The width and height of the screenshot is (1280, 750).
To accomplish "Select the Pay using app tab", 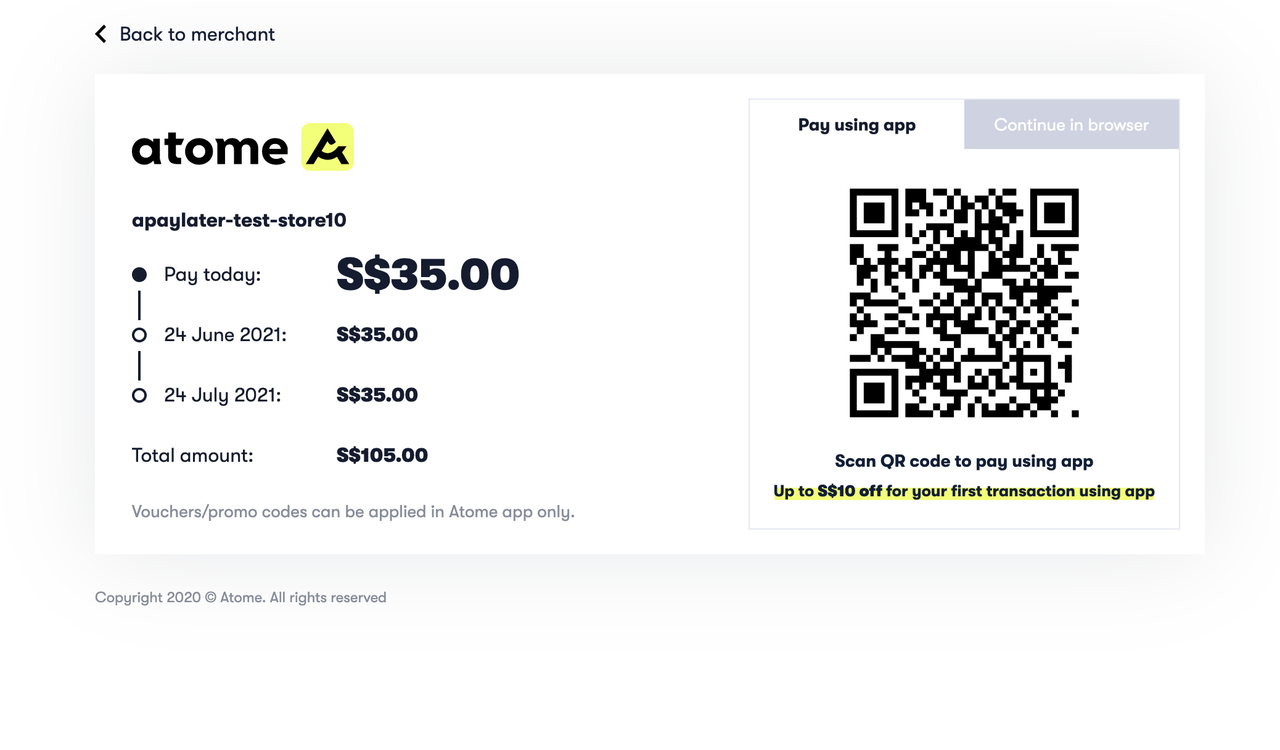I will [x=856, y=124].
